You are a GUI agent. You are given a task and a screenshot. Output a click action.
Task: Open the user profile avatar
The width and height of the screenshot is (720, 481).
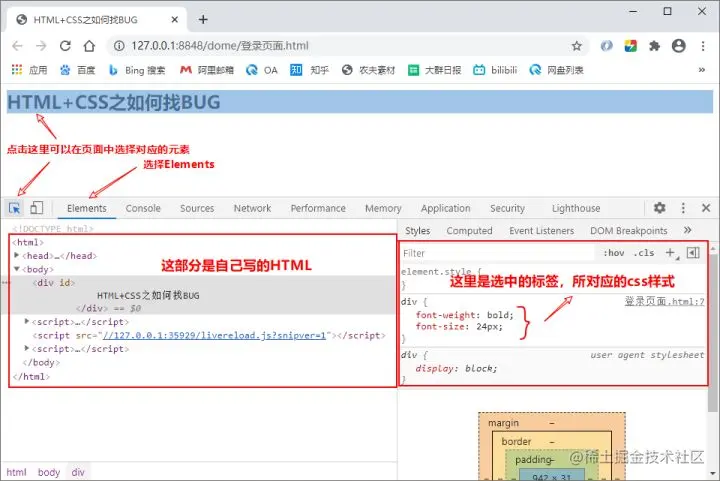click(678, 46)
